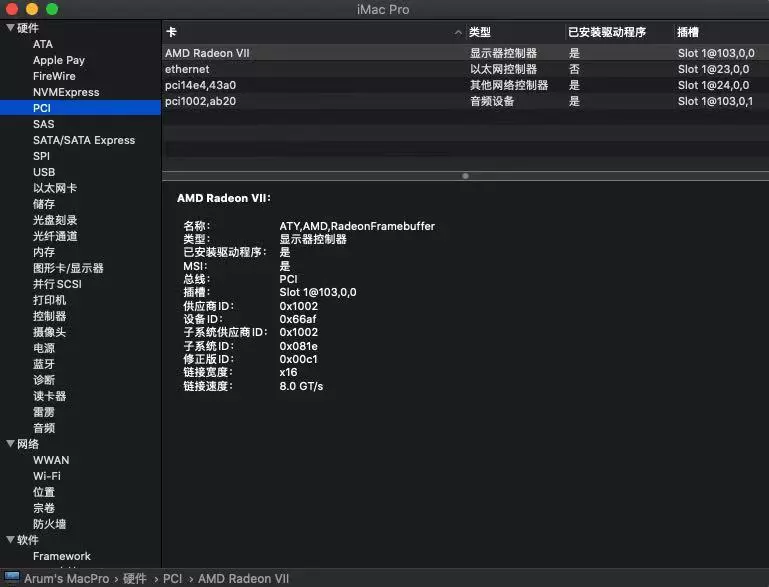Select 以太网卡 in the sidebar
This screenshot has height=587, width=769.
pyautogui.click(x=54, y=188)
